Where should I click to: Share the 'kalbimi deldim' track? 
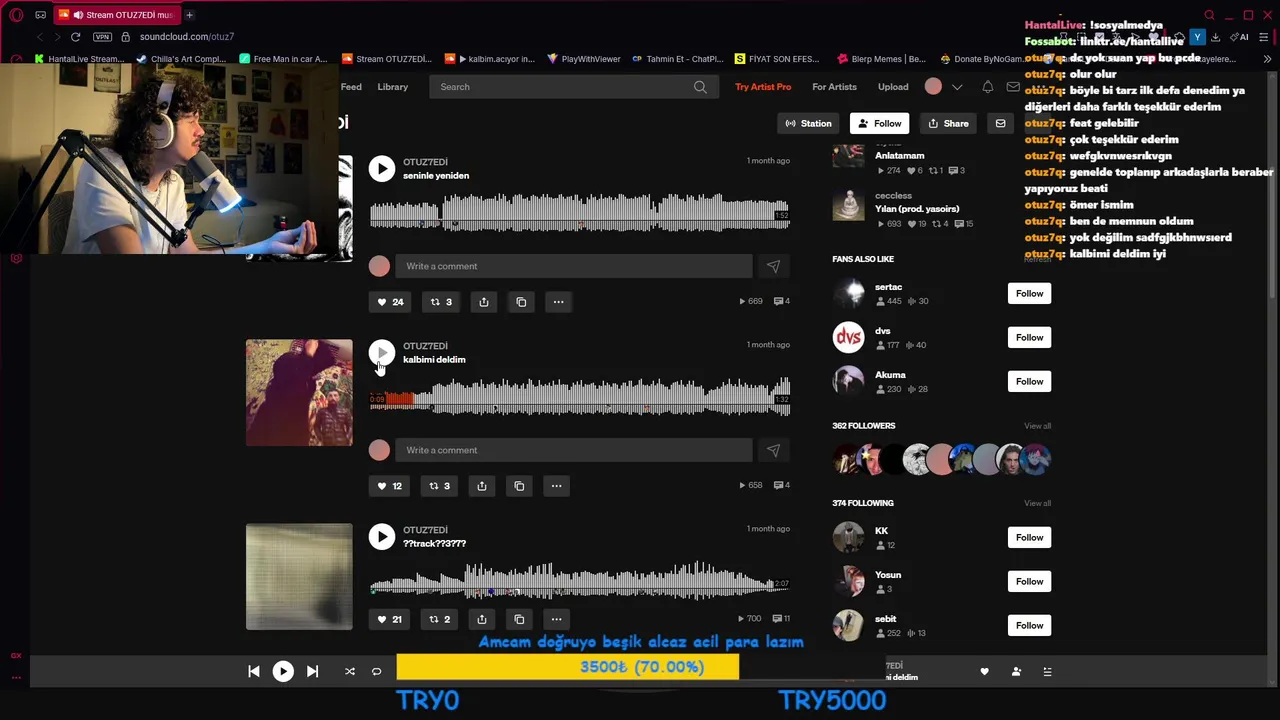tap(482, 486)
